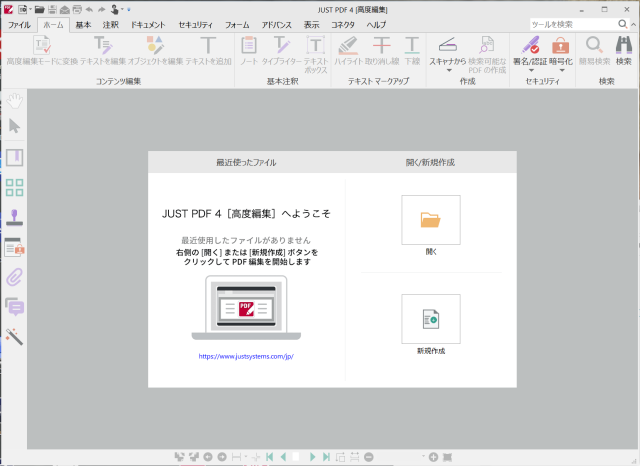Screen dimensions: 640x466
Task: Select the Hand tool in the left sidebar
Action: click(x=14, y=100)
